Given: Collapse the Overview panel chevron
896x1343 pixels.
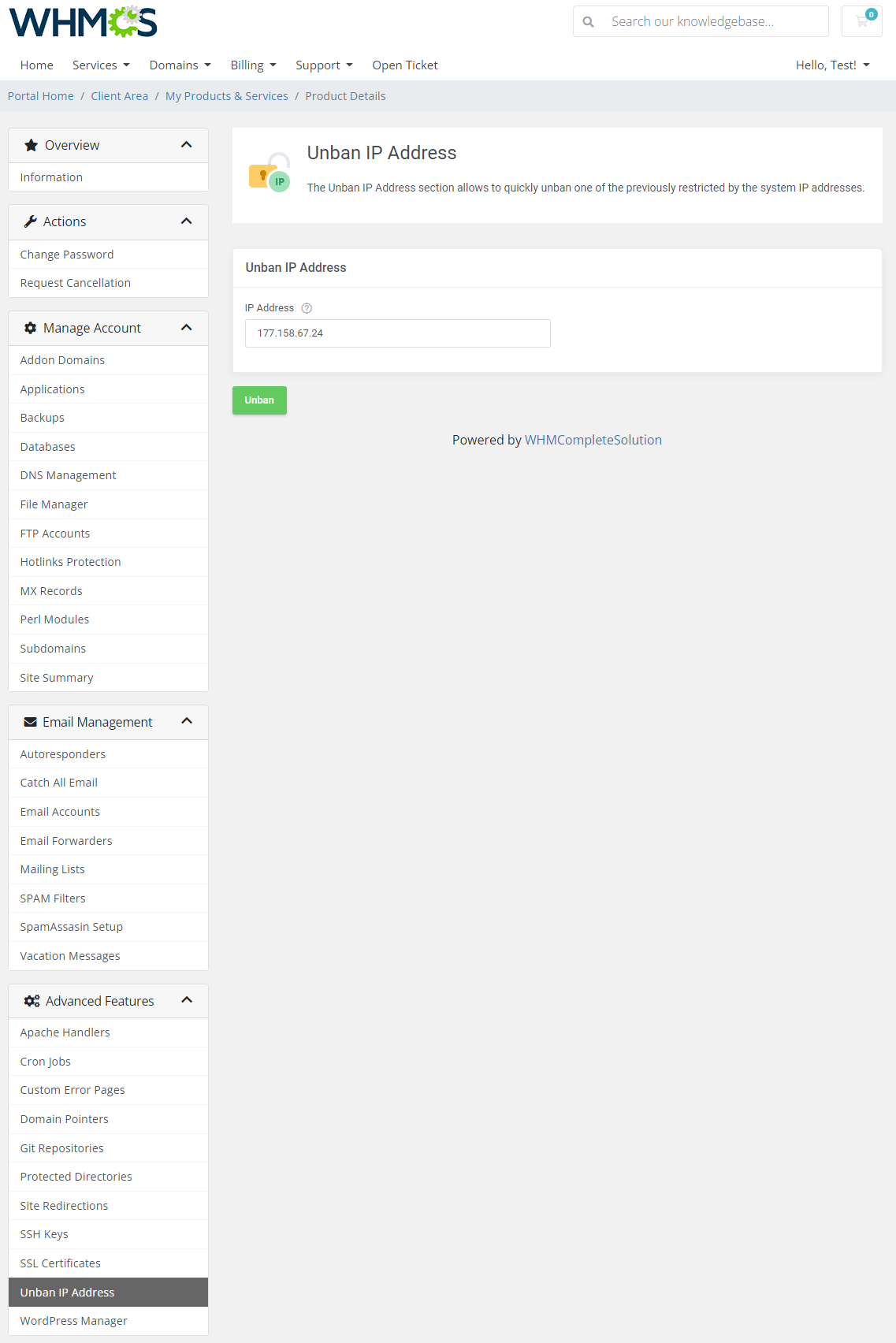Looking at the screenshot, I should pyautogui.click(x=187, y=145).
